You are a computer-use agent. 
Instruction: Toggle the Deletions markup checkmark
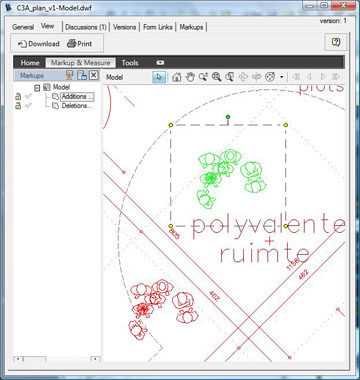click(29, 106)
